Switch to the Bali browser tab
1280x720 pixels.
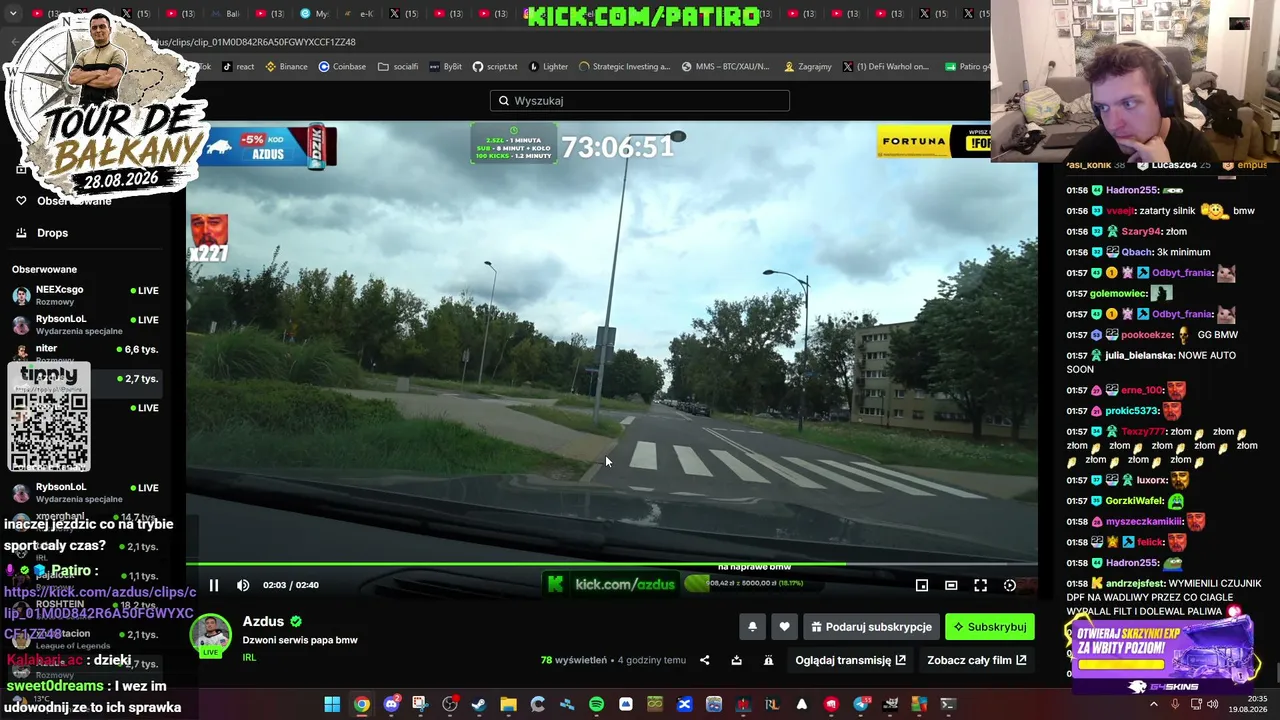225,14
